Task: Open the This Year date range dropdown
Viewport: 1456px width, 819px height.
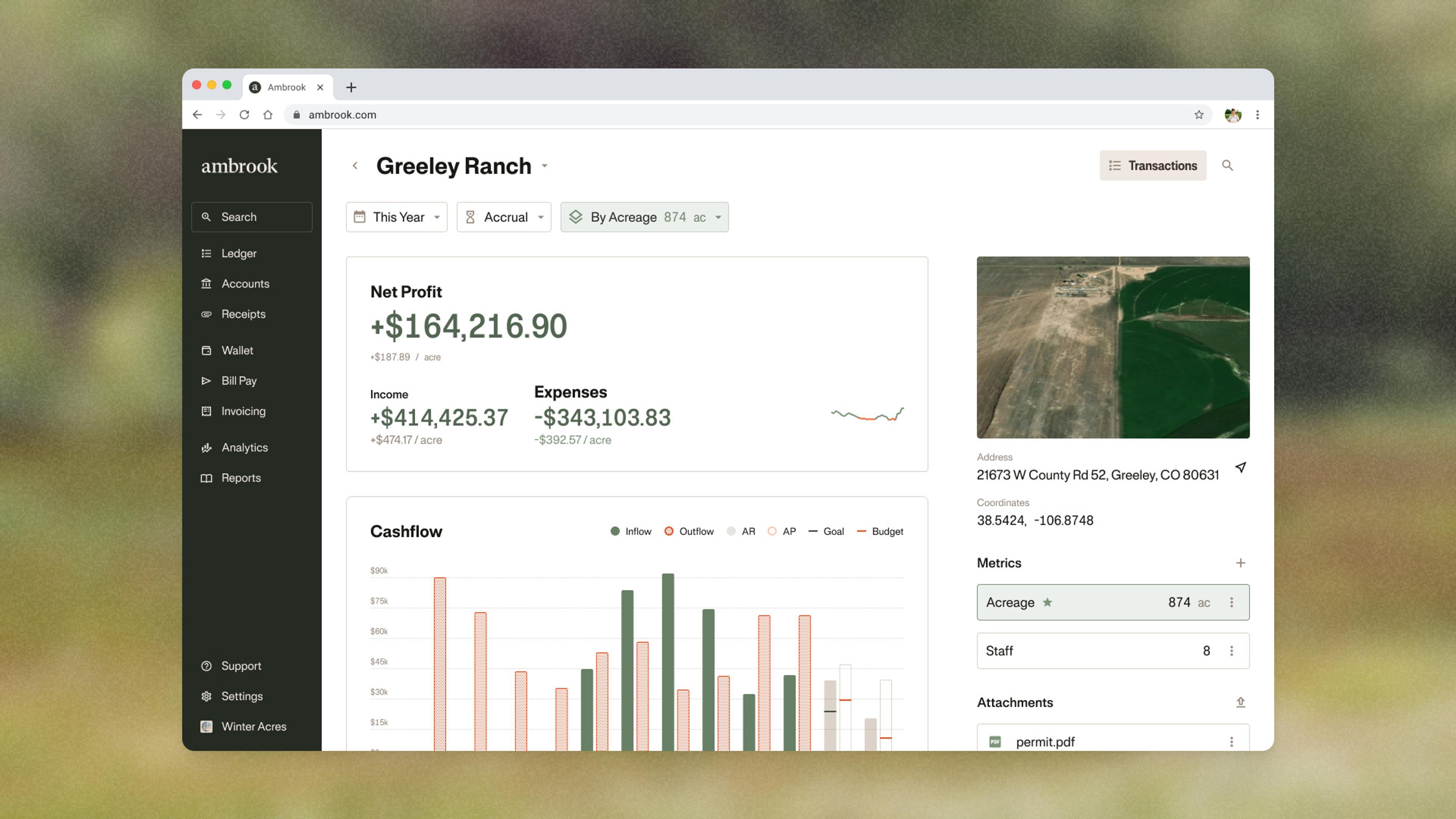Action: coord(396,217)
